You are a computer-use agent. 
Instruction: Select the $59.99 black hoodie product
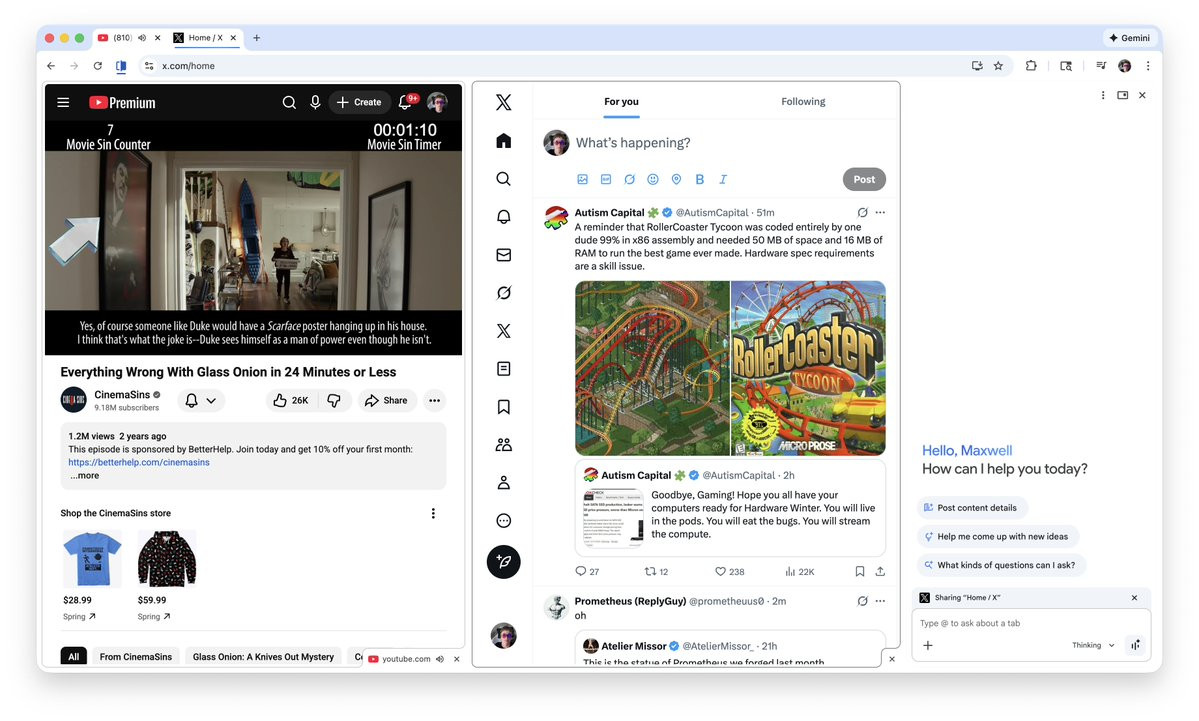tap(167, 559)
